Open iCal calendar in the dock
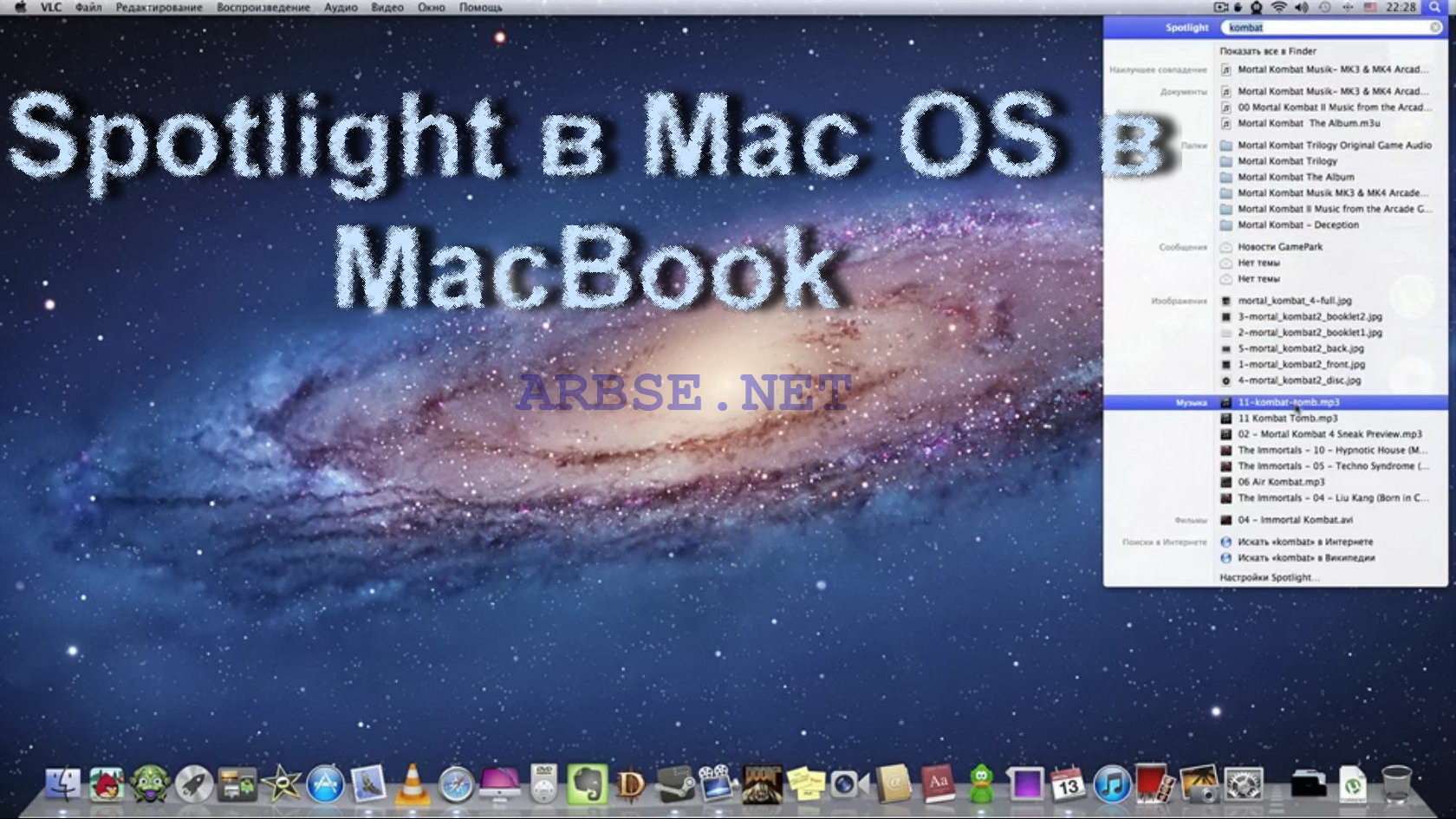 pyautogui.click(x=1068, y=784)
